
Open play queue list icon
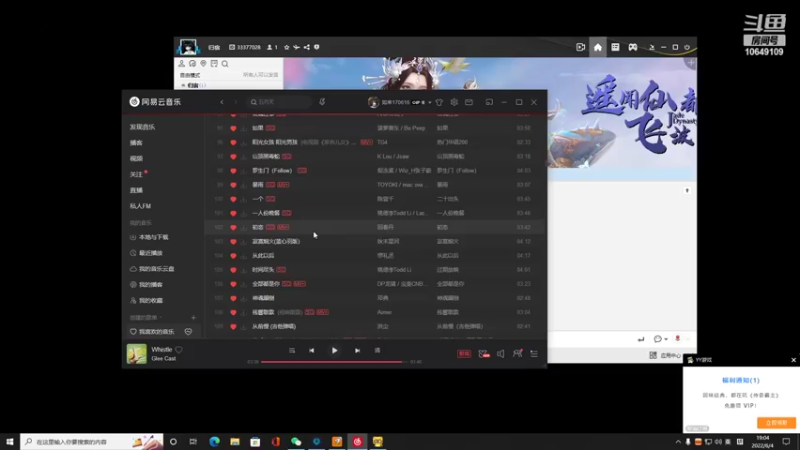(534, 354)
